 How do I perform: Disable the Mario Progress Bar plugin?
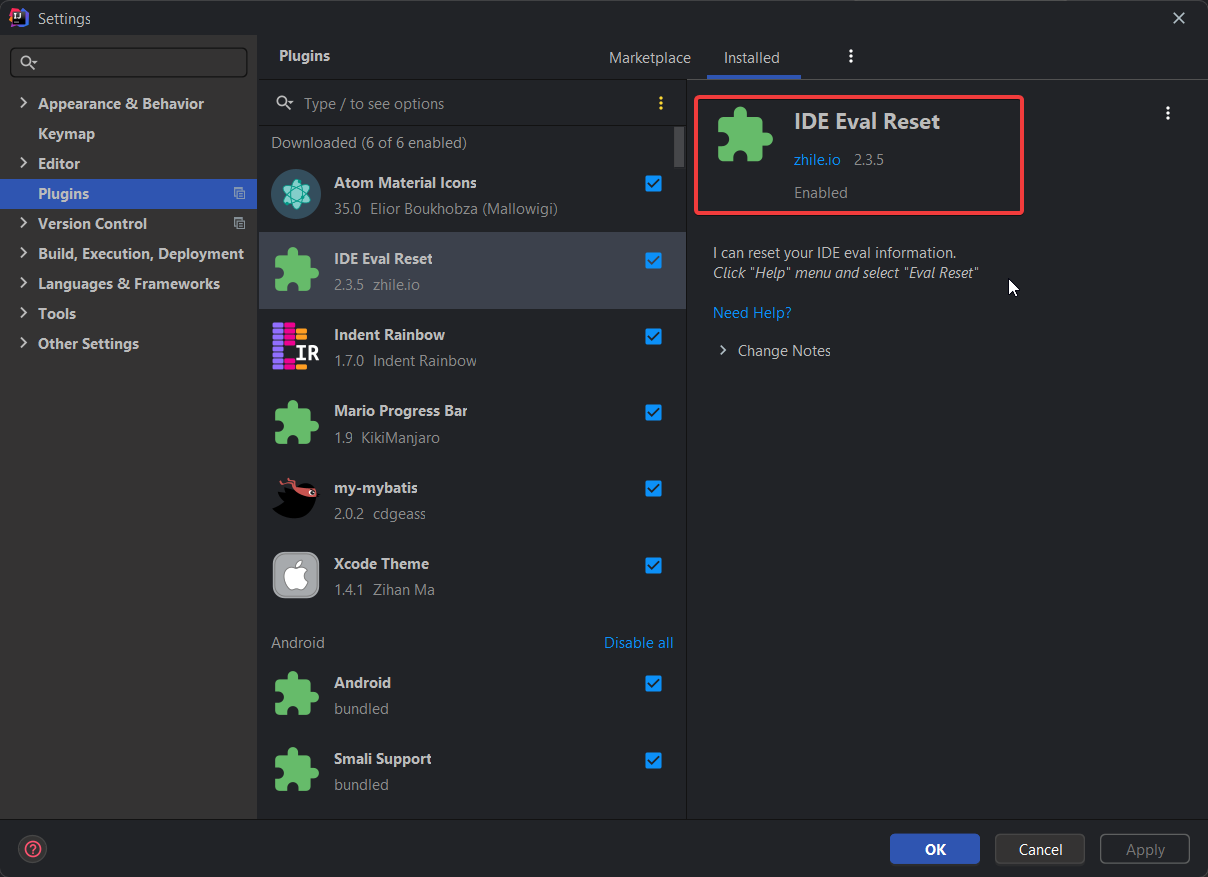653,412
